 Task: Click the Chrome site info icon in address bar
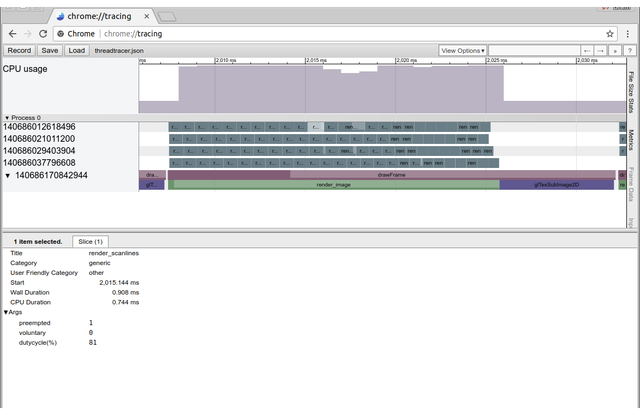(x=60, y=34)
